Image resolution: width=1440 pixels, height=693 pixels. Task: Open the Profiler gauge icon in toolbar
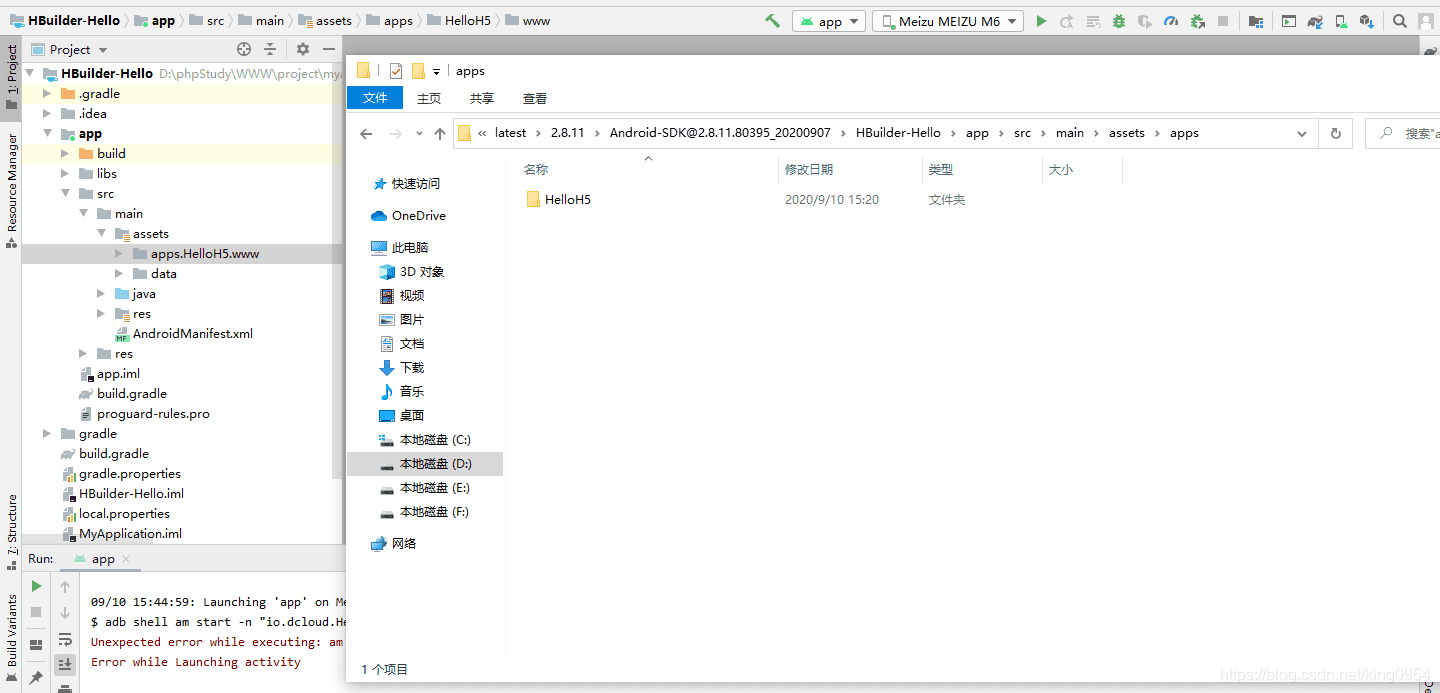(1171, 21)
